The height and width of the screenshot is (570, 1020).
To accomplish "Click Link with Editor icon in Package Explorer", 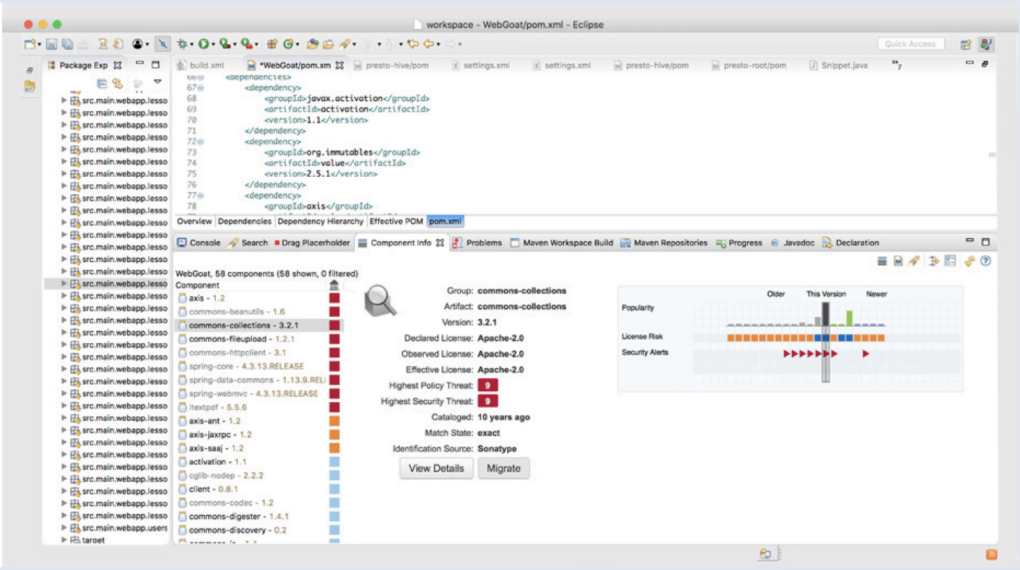I will coord(117,83).
